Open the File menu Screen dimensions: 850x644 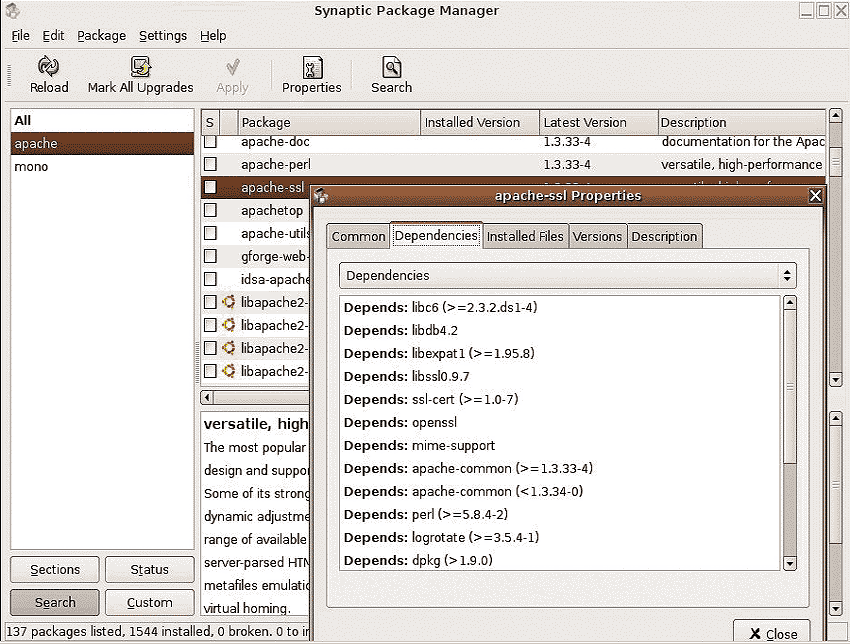coord(21,36)
